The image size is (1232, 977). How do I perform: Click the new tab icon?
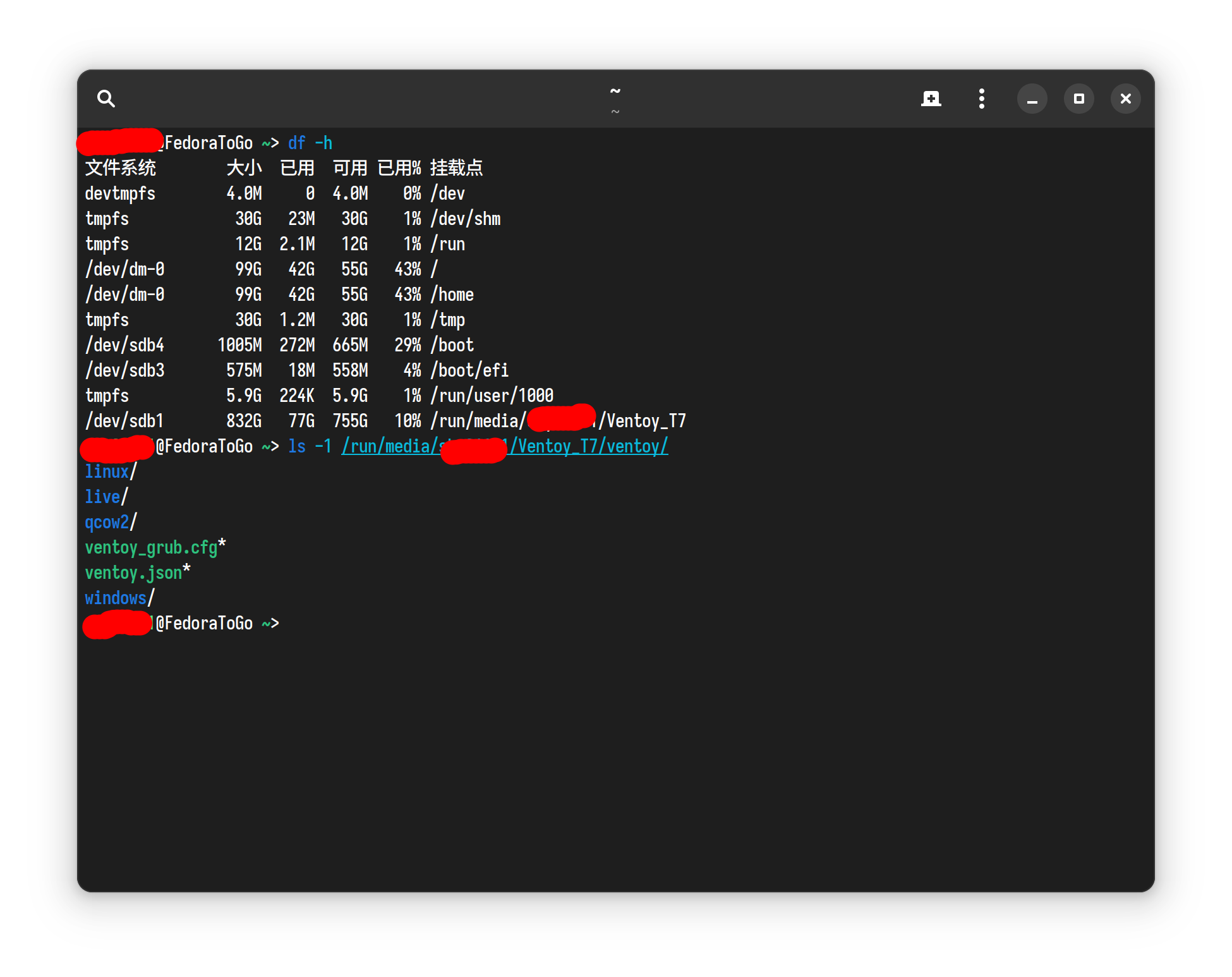(931, 99)
